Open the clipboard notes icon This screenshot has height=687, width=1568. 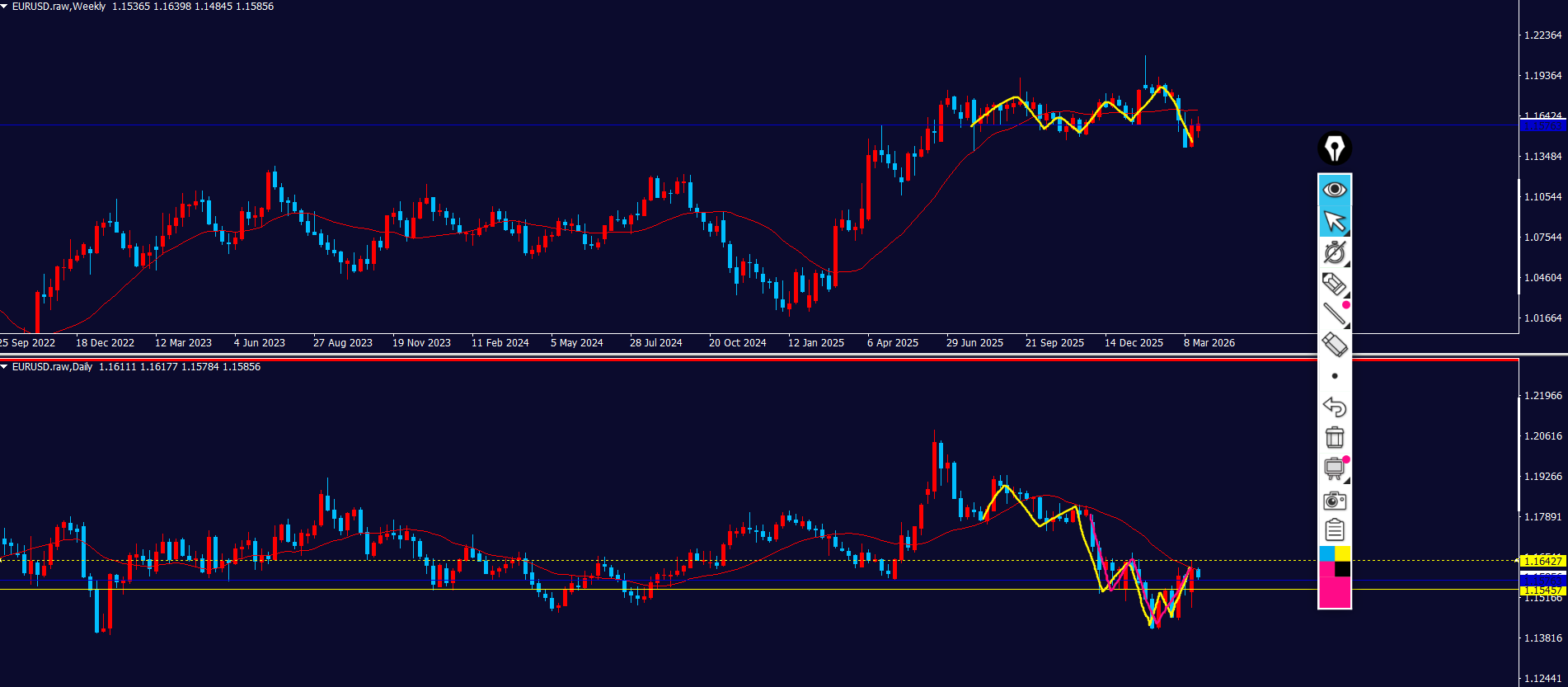1334,530
